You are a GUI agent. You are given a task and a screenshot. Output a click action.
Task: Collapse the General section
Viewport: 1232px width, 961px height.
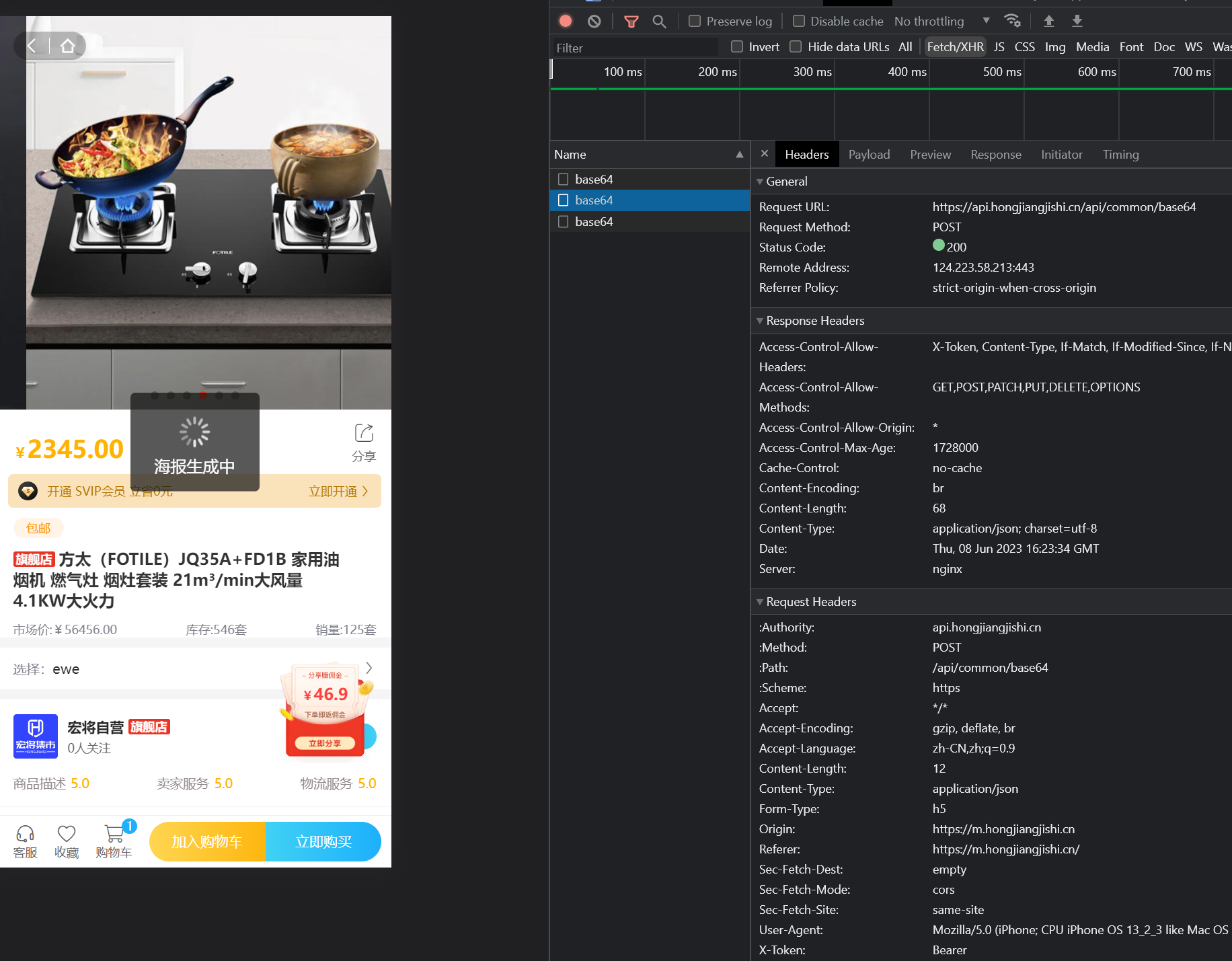[x=760, y=181]
